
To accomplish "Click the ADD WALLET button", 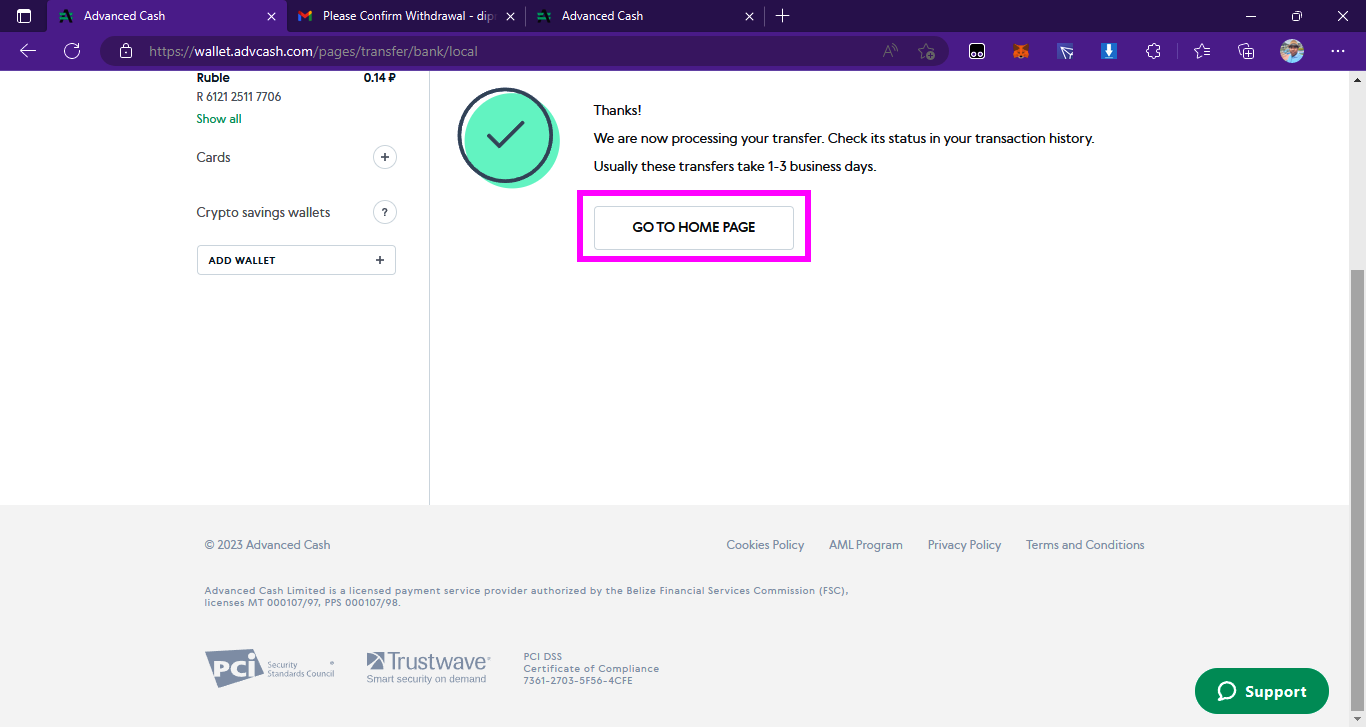I will click(296, 260).
